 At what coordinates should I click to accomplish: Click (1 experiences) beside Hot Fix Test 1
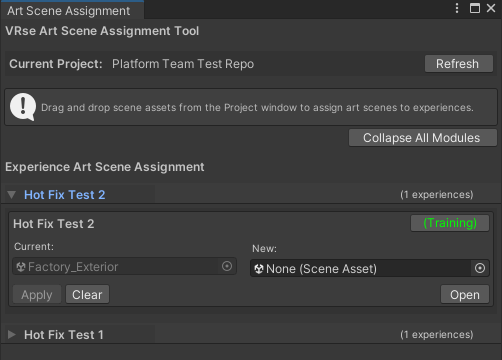click(437, 334)
